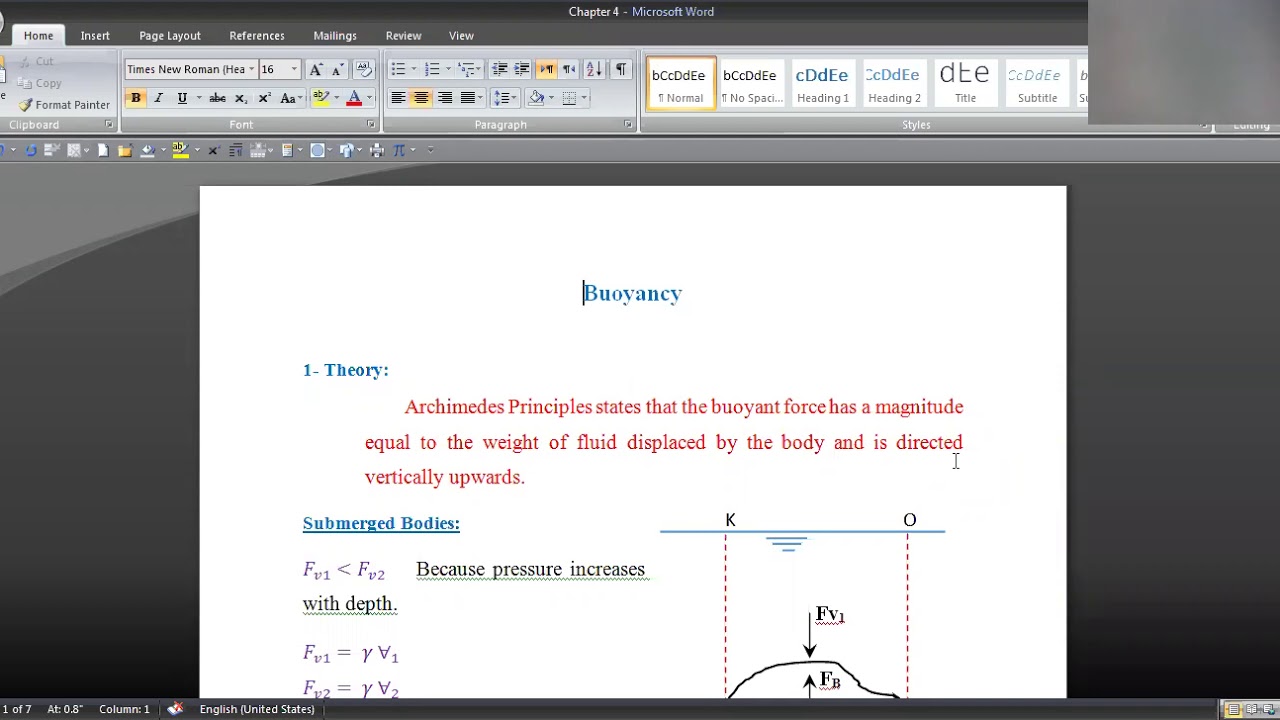Expand Clipboard pane launcher
Image resolution: width=1280 pixels, height=720 pixels.
coord(109,125)
